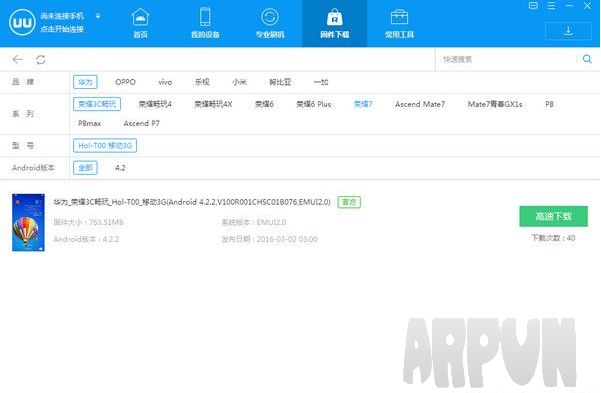The width and height of the screenshot is (601, 393).
Task: Open the 我的设备 tab
Action: [x=205, y=23]
